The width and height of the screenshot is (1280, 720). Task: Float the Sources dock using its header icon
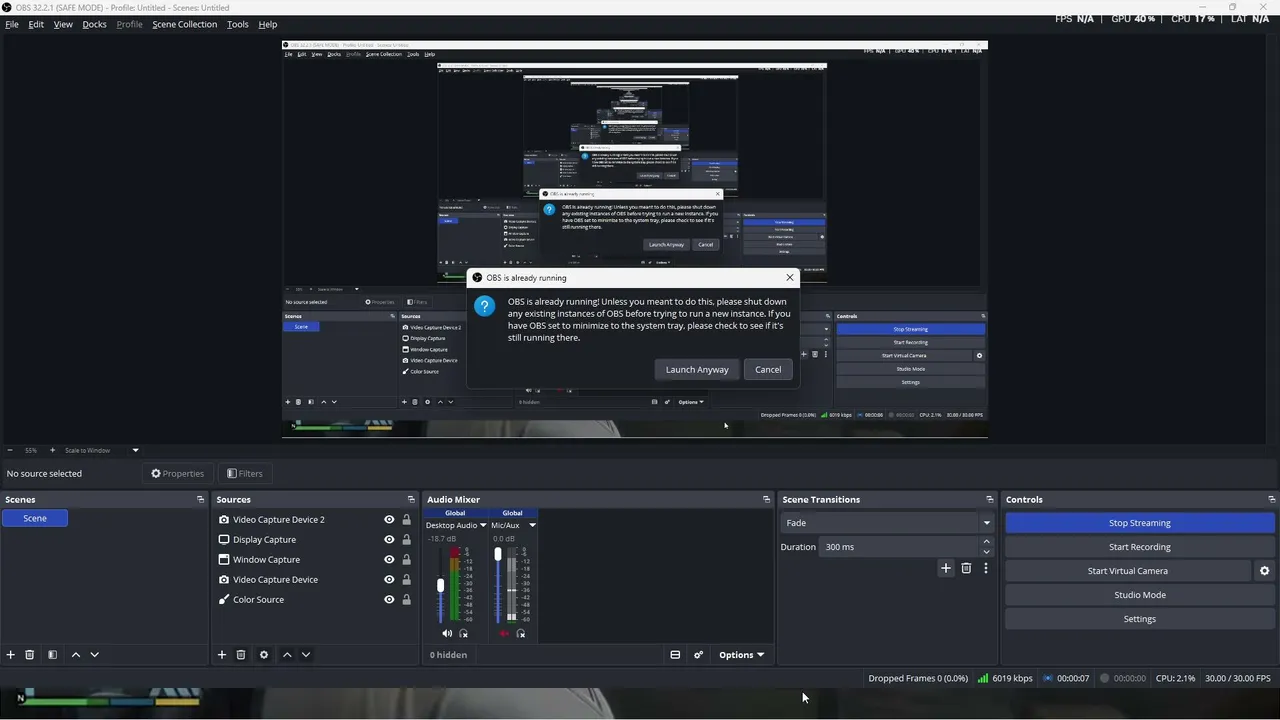click(411, 499)
